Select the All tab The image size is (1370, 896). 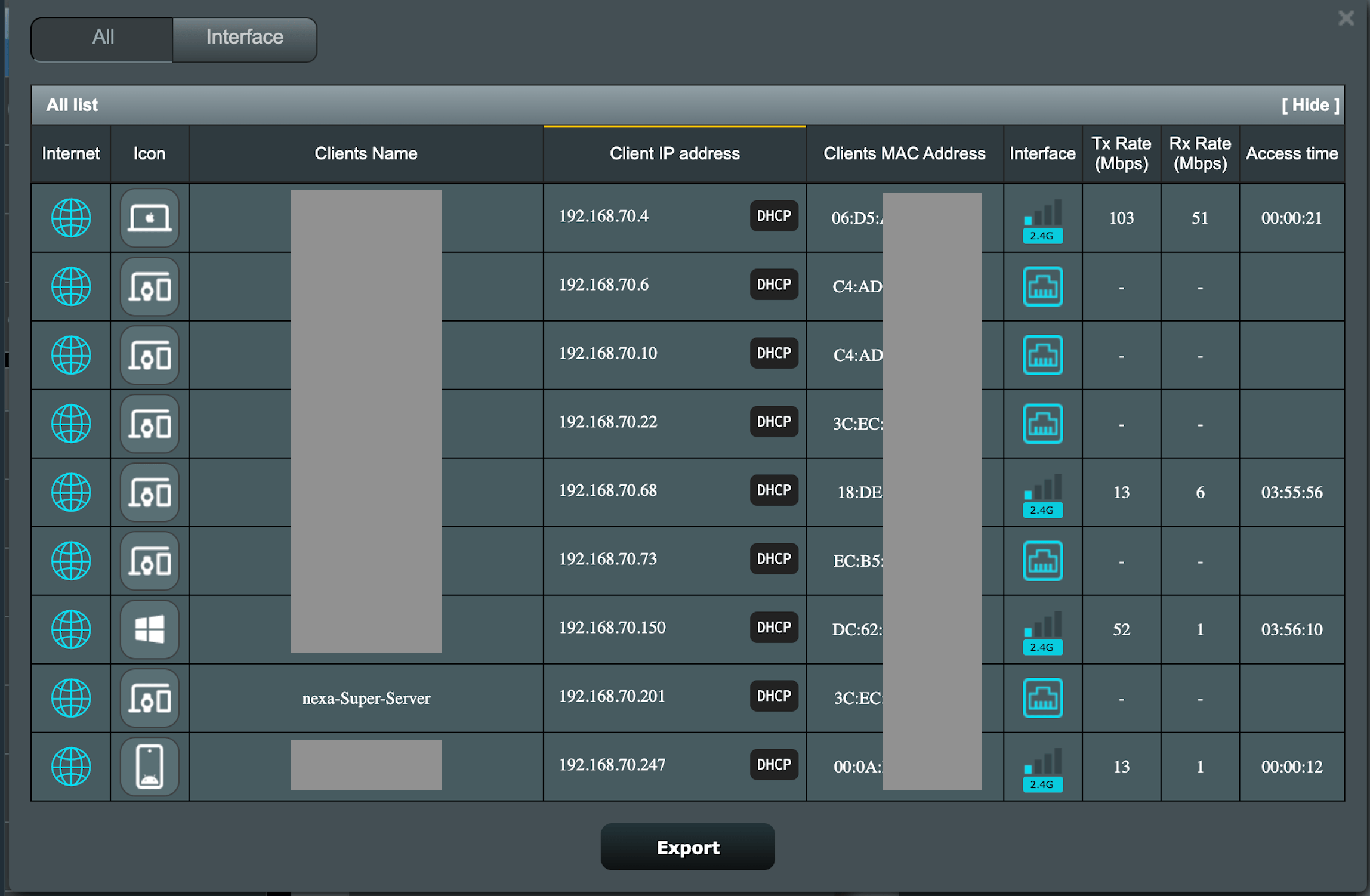click(x=103, y=38)
